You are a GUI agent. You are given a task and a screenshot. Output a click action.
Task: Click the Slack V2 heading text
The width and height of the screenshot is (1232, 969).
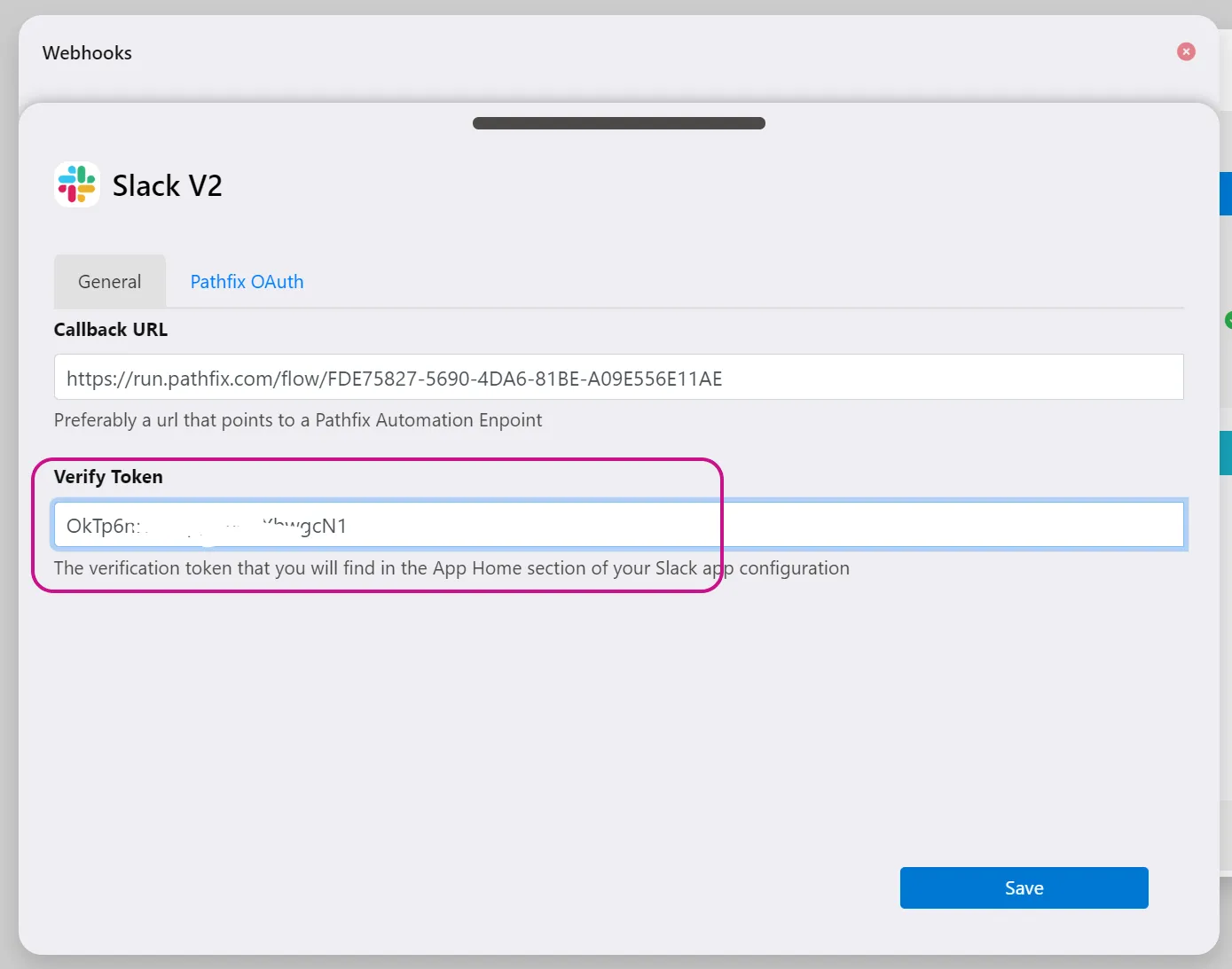click(167, 185)
